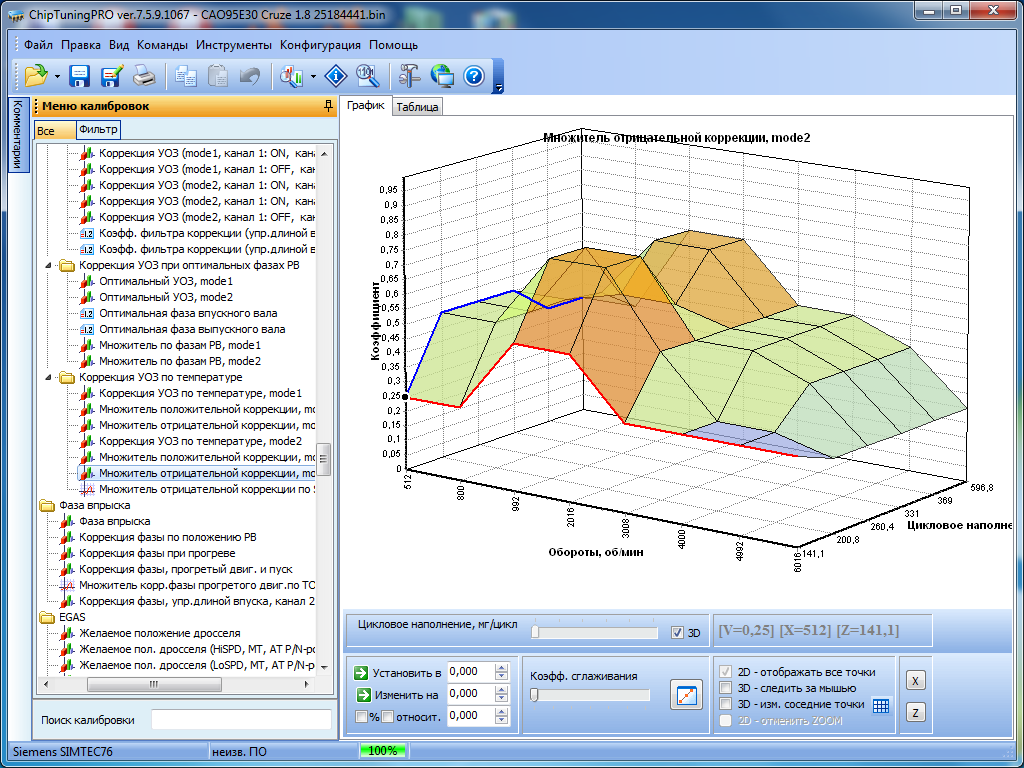Click the smoothing graph button
Viewport: 1024px width, 768px height.
click(687, 695)
